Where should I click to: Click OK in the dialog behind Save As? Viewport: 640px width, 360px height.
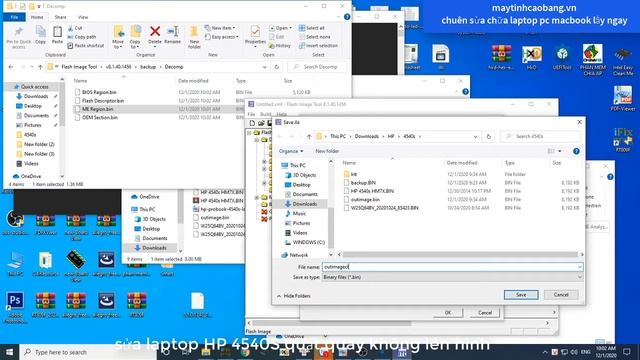[x=448, y=313]
